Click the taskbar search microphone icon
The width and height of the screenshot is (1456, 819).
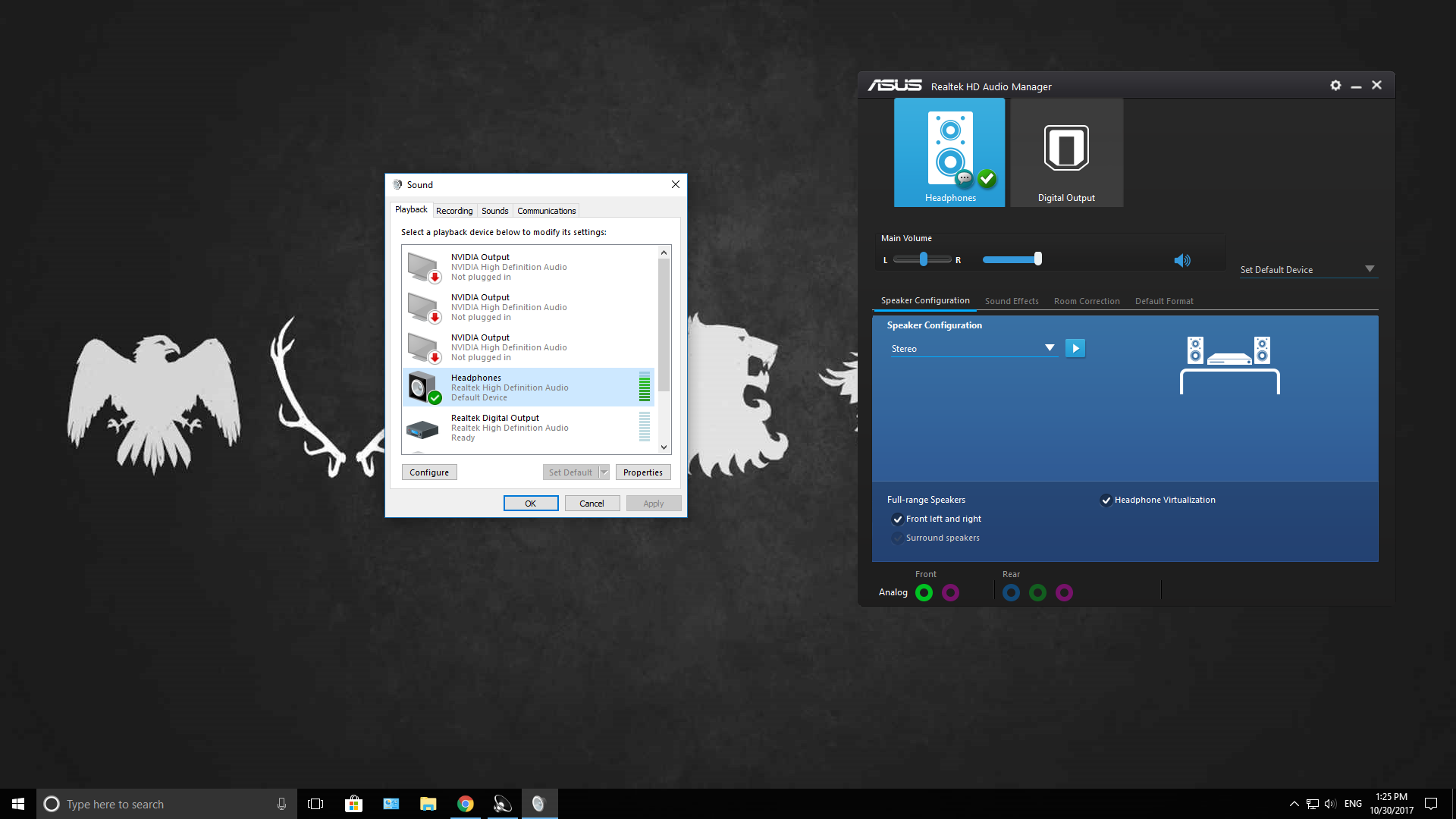click(x=281, y=804)
